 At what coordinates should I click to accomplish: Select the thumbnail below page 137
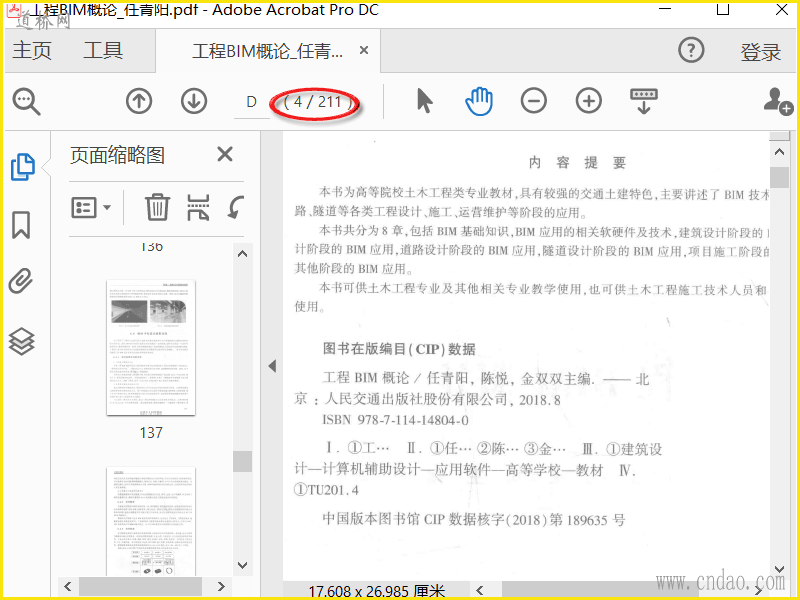coord(151,521)
